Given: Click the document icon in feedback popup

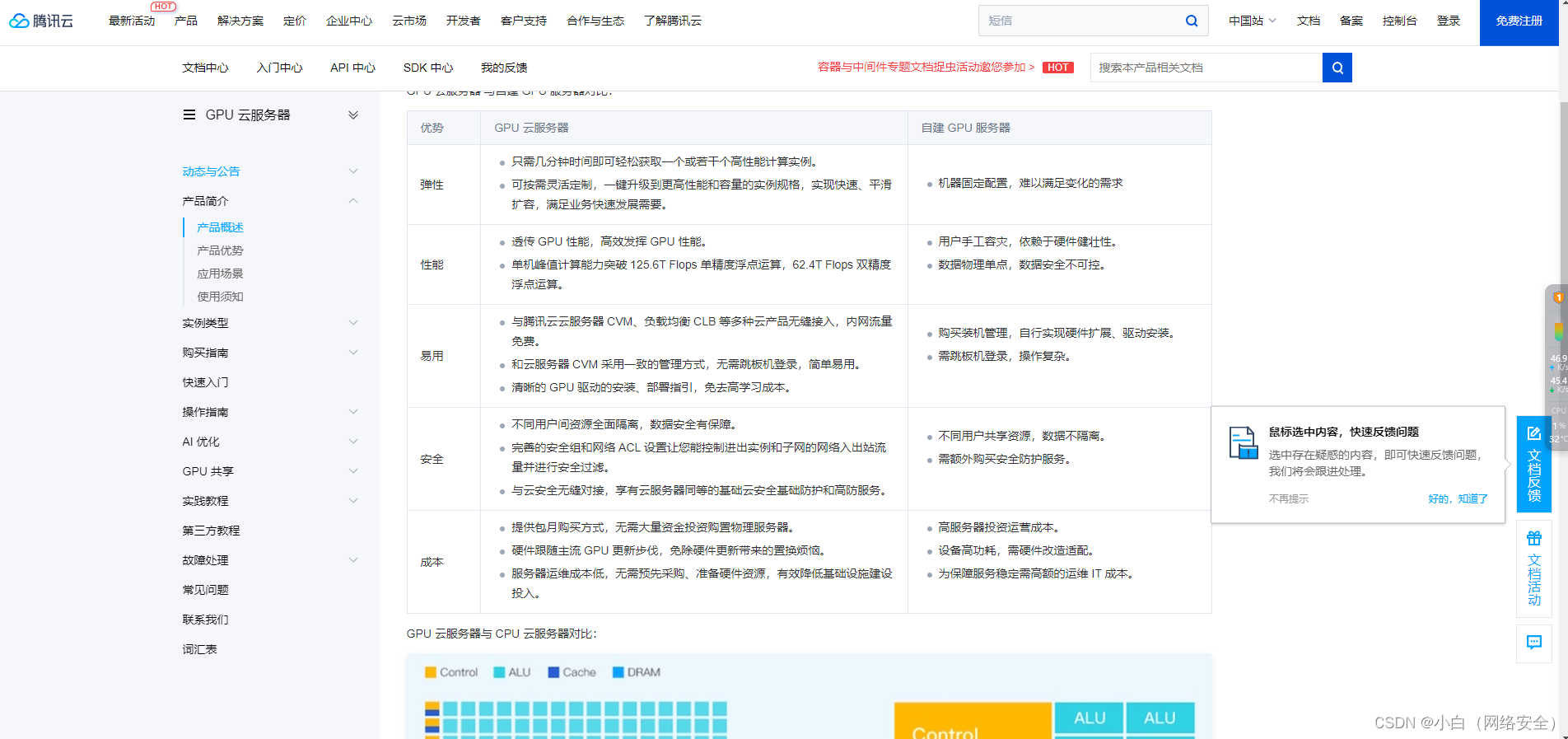Looking at the screenshot, I should 1243,442.
